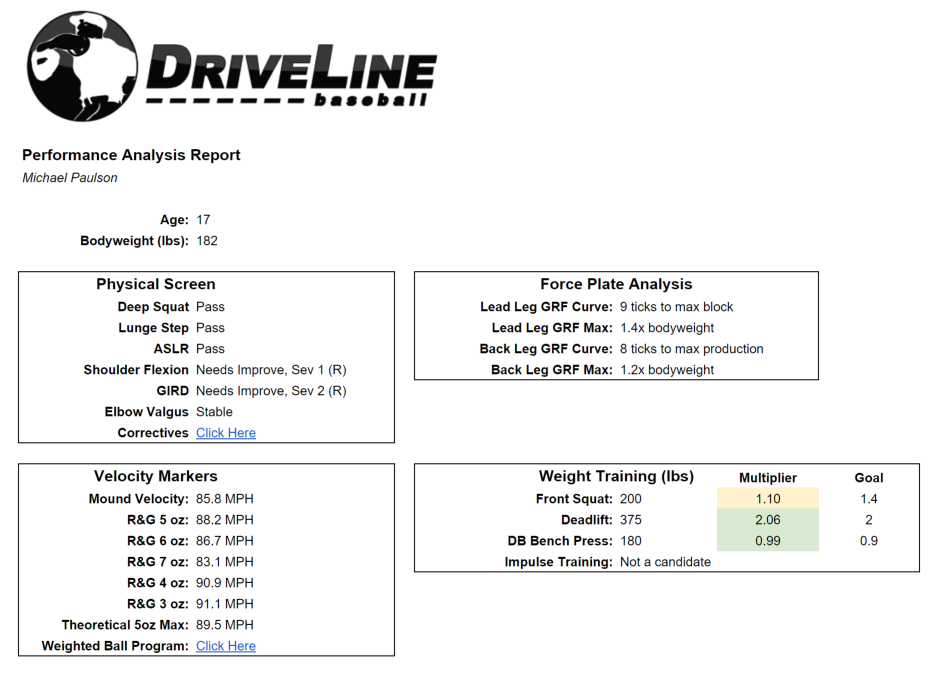This screenshot has width=941, height=683.
Task: Click the 'Elbow Valgus' label
Action: click(x=146, y=412)
